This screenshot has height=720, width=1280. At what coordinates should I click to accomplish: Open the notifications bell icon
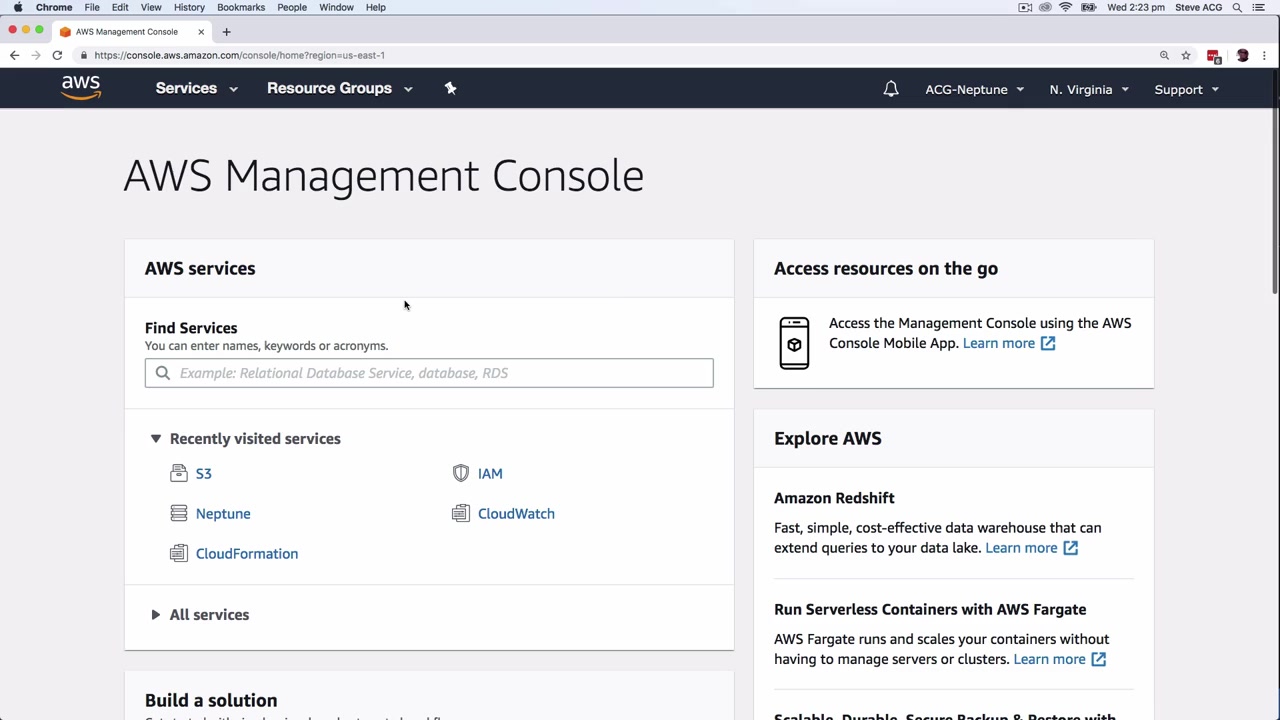pyautogui.click(x=891, y=89)
